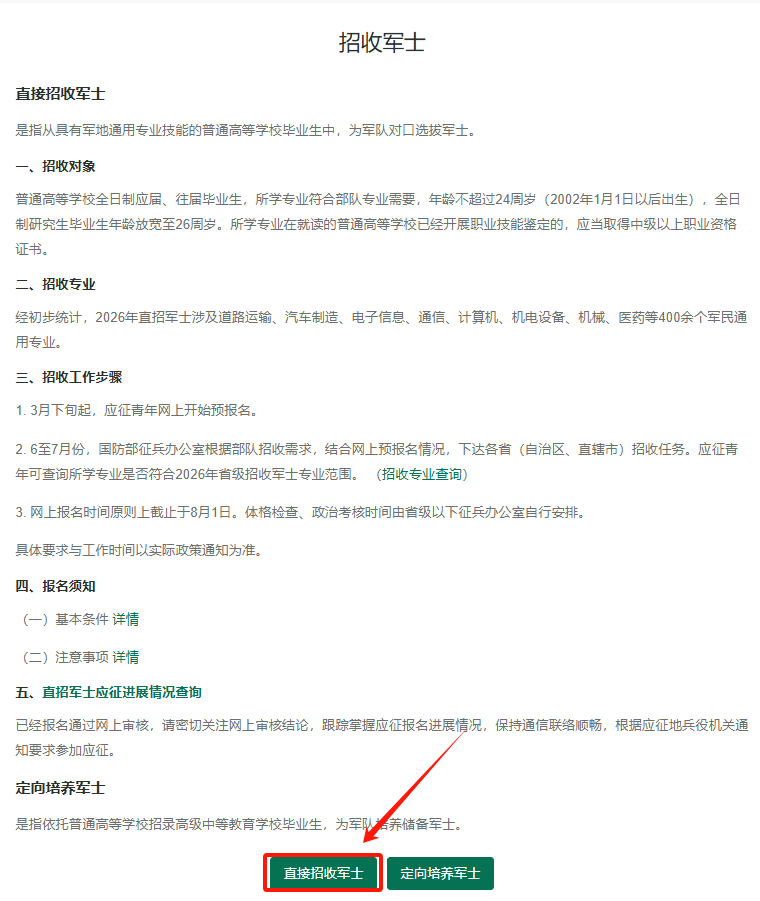
Task: Click the bold 直接招收军士 section heading
Action: (60, 94)
